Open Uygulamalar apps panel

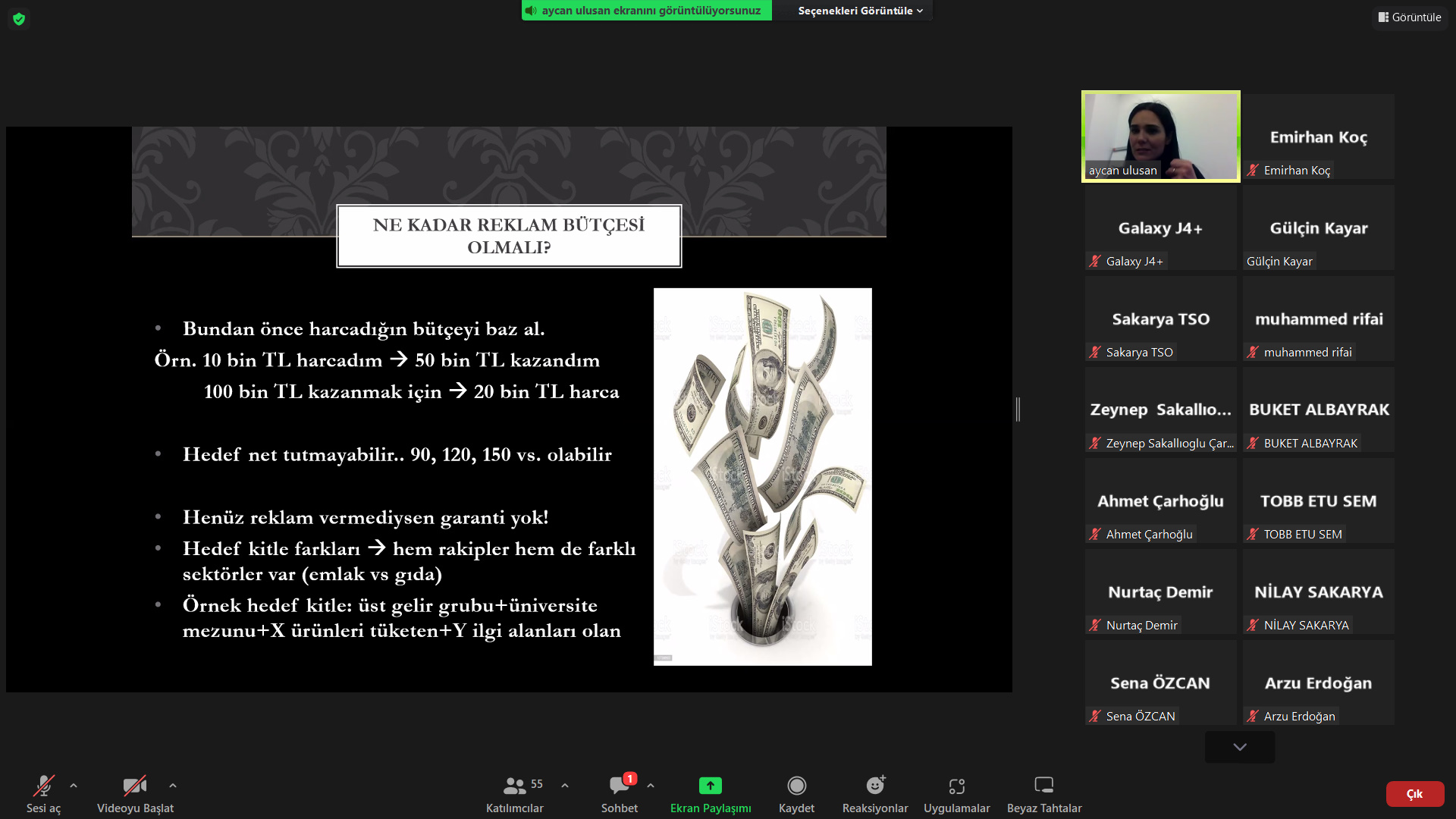pos(956,793)
